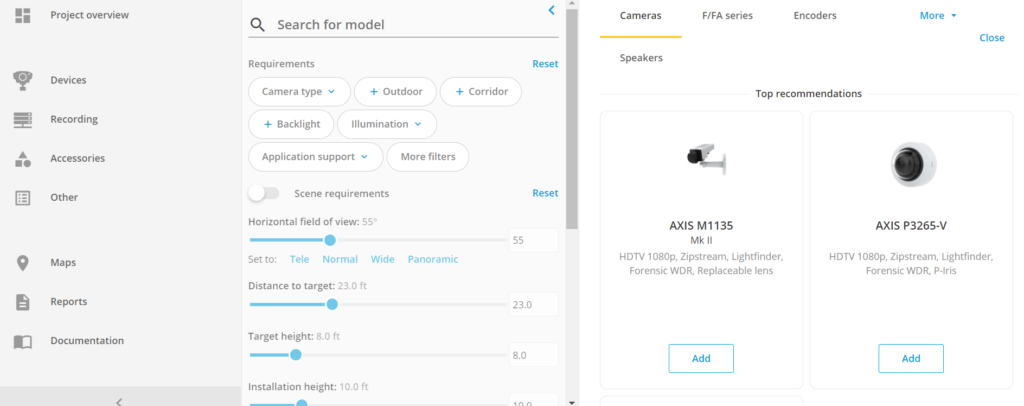The height and width of the screenshot is (406, 1024).
Task: Click the AXIS M1135 model name
Action: pos(701,226)
